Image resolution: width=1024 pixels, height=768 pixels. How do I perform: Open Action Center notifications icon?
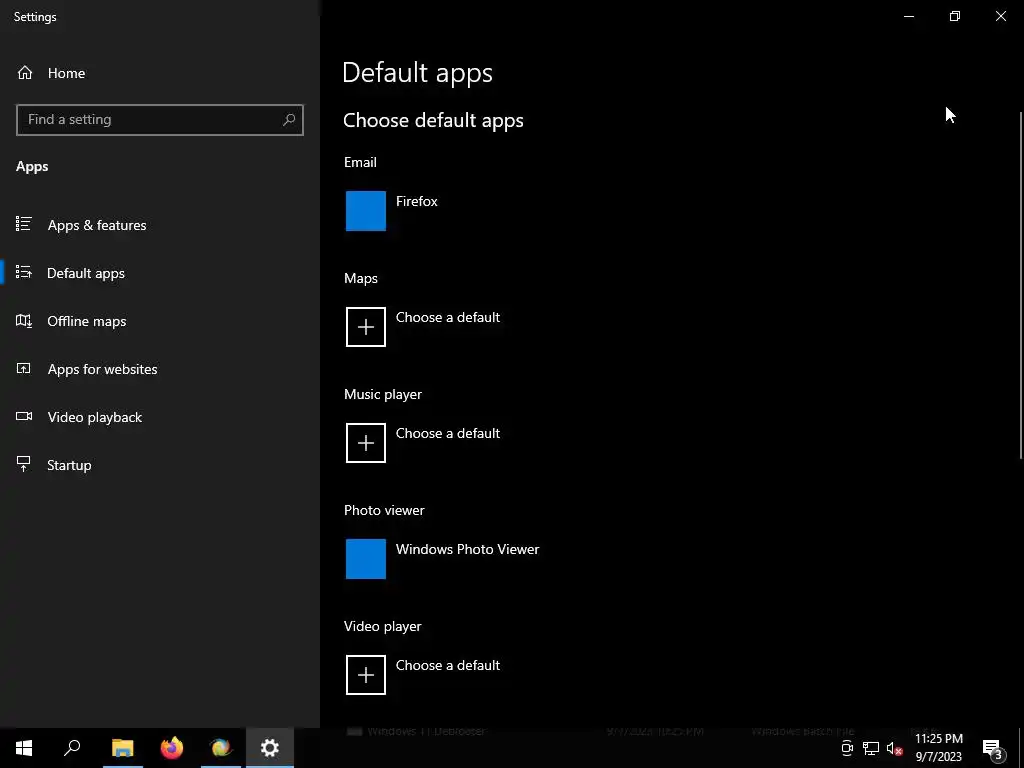(993, 748)
